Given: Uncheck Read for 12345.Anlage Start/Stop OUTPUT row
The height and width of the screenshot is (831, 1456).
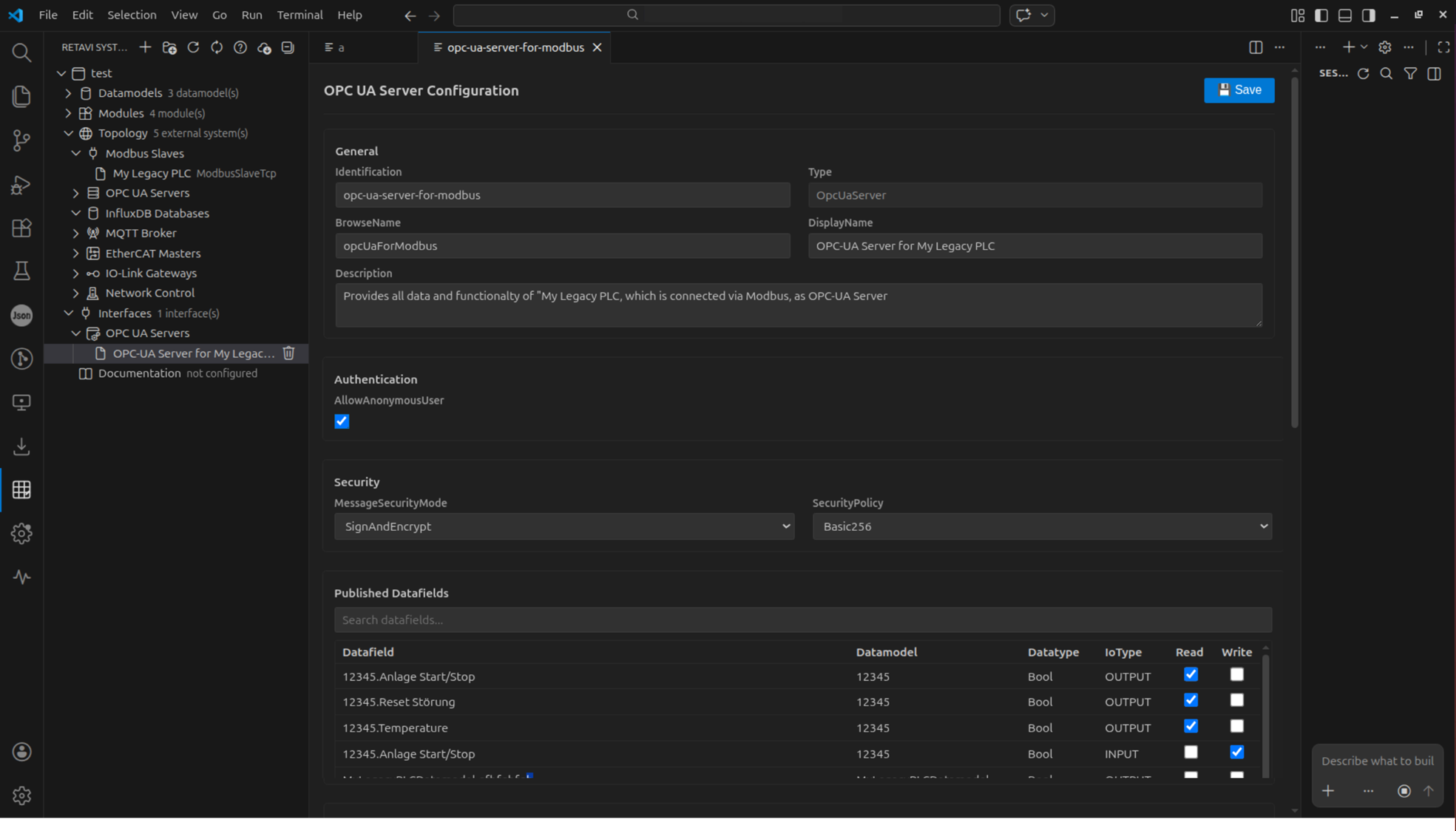Looking at the screenshot, I should click(1191, 674).
